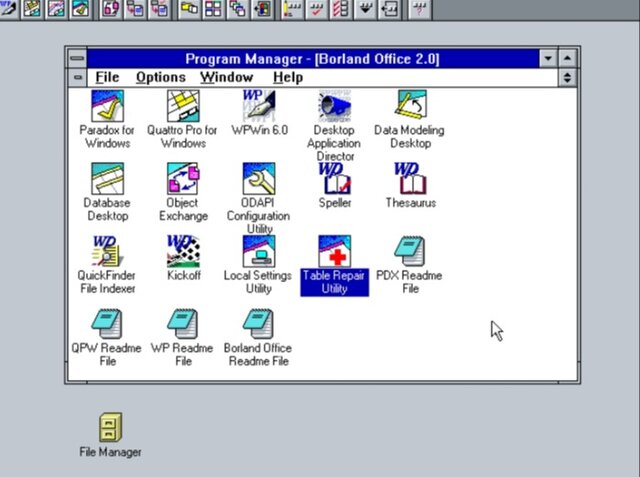Select QuickFinder File Indexer icon
Screen dimensions: 640x477
tap(107, 251)
